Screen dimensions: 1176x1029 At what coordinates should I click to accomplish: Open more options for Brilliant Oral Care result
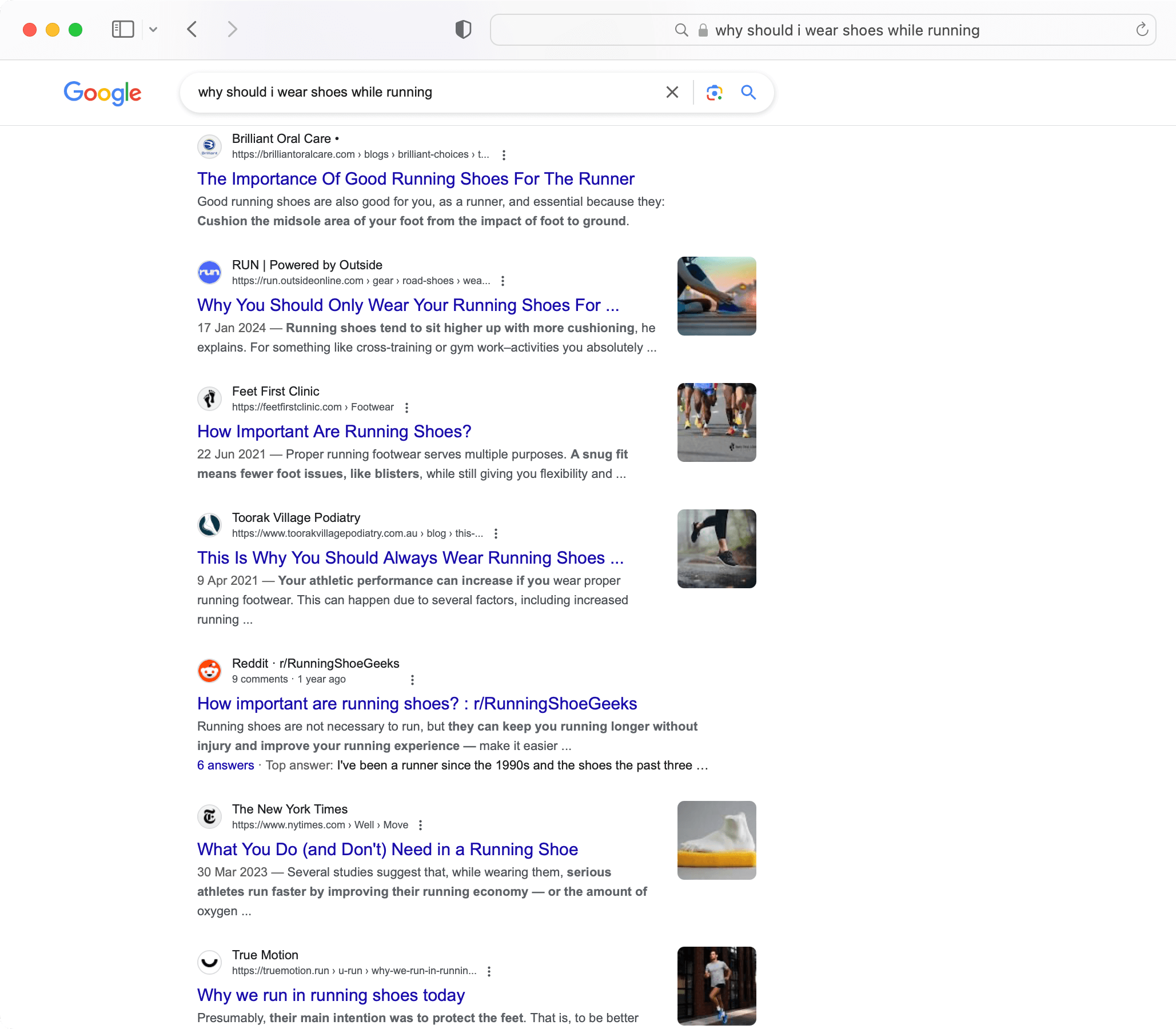click(x=504, y=155)
